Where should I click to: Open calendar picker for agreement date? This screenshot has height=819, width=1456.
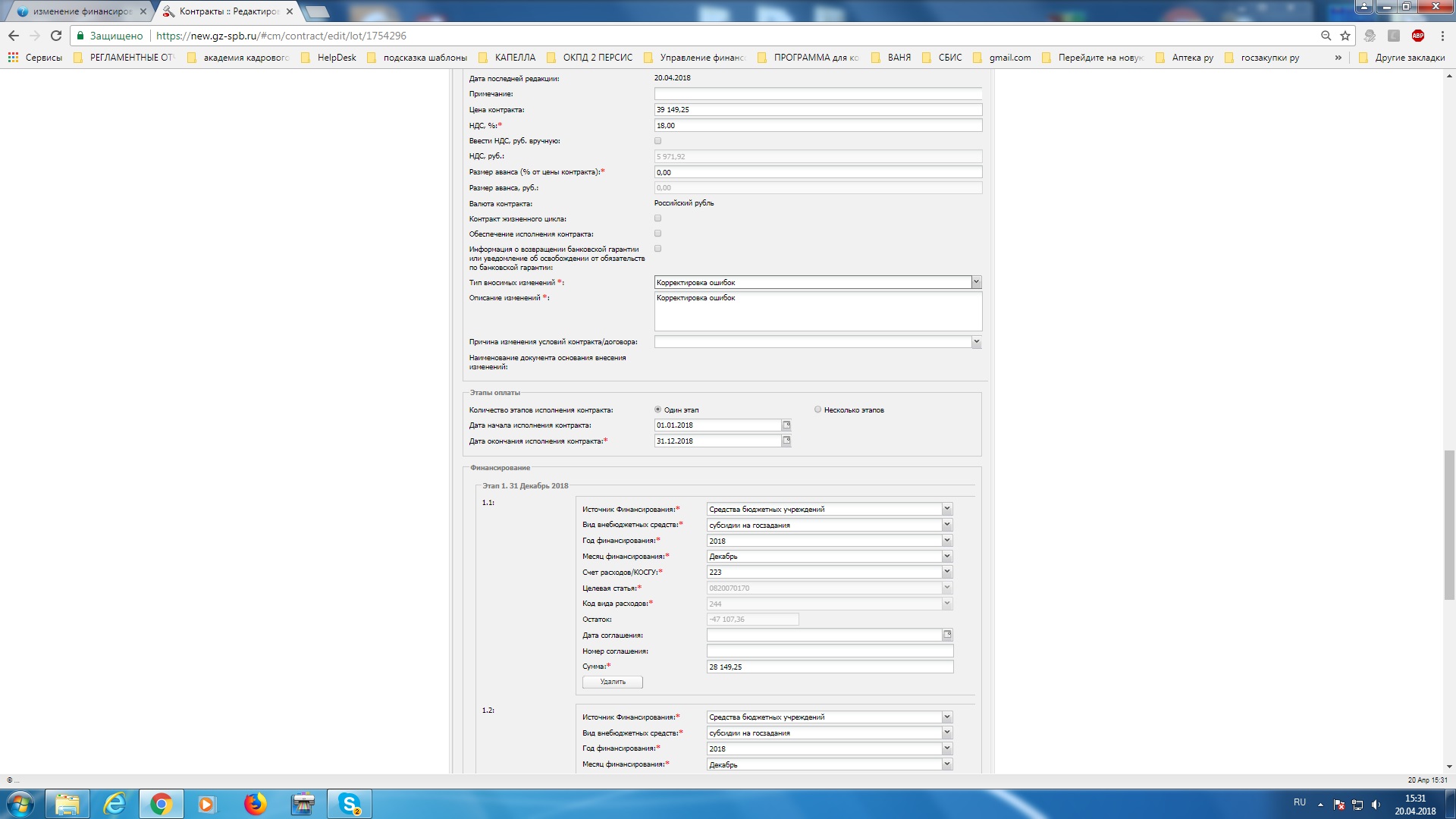pos(947,635)
